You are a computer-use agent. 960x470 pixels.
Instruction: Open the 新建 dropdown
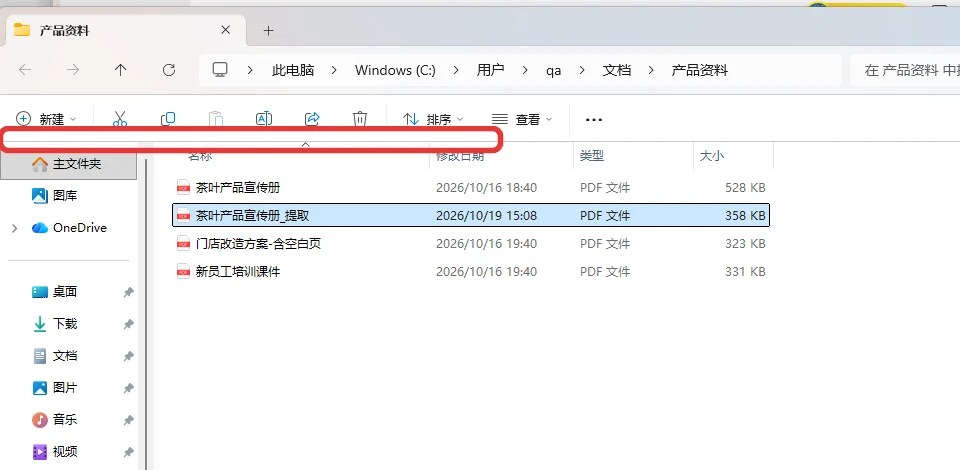click(46, 119)
